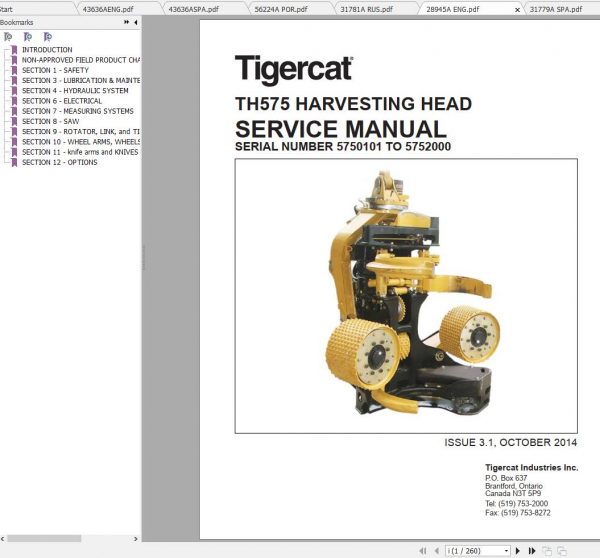600x558 pixels.
Task: Click the SERVICE MANUAL title text
Action: click(341, 129)
